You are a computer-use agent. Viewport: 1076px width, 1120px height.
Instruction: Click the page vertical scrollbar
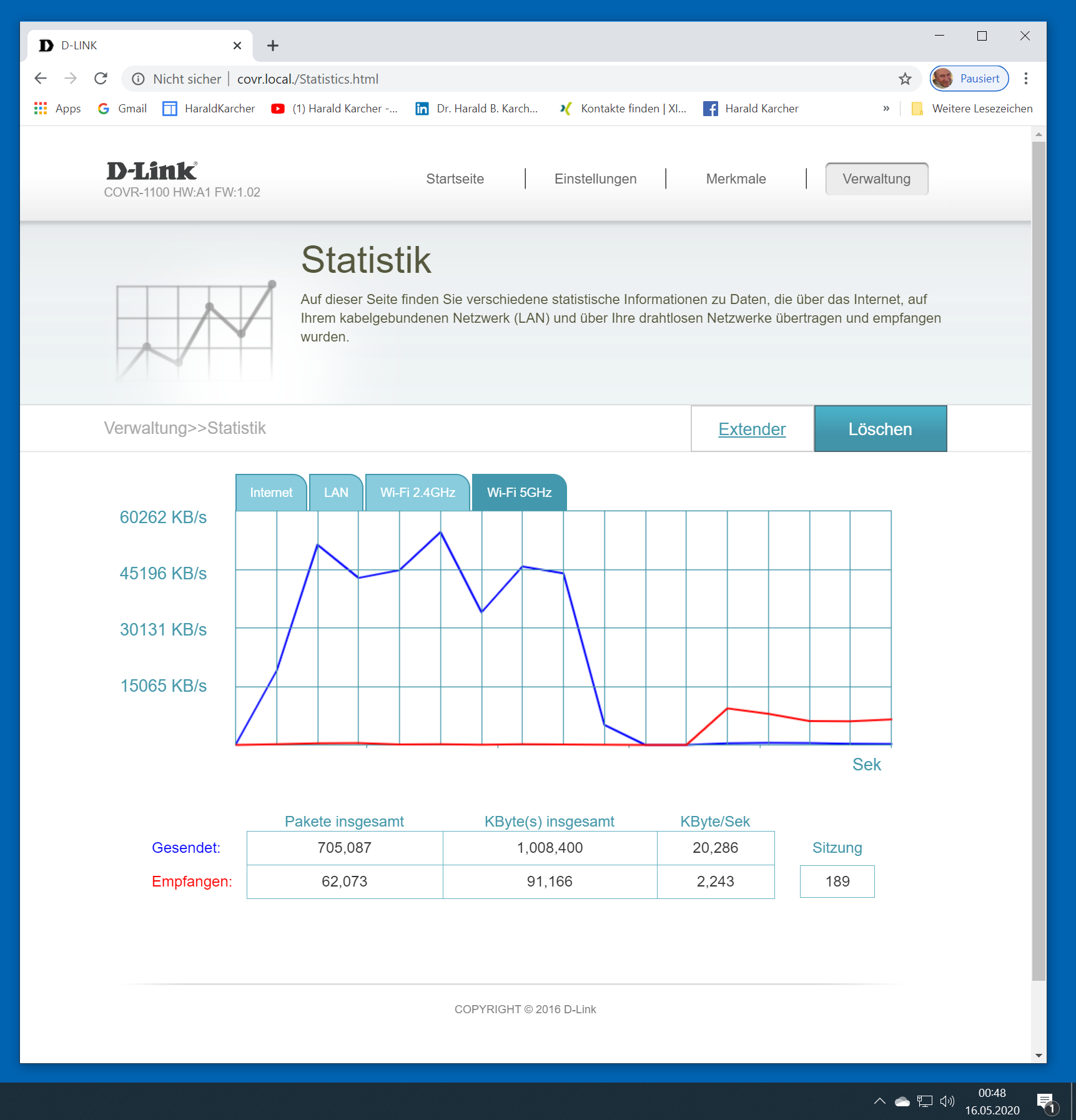(1039, 562)
